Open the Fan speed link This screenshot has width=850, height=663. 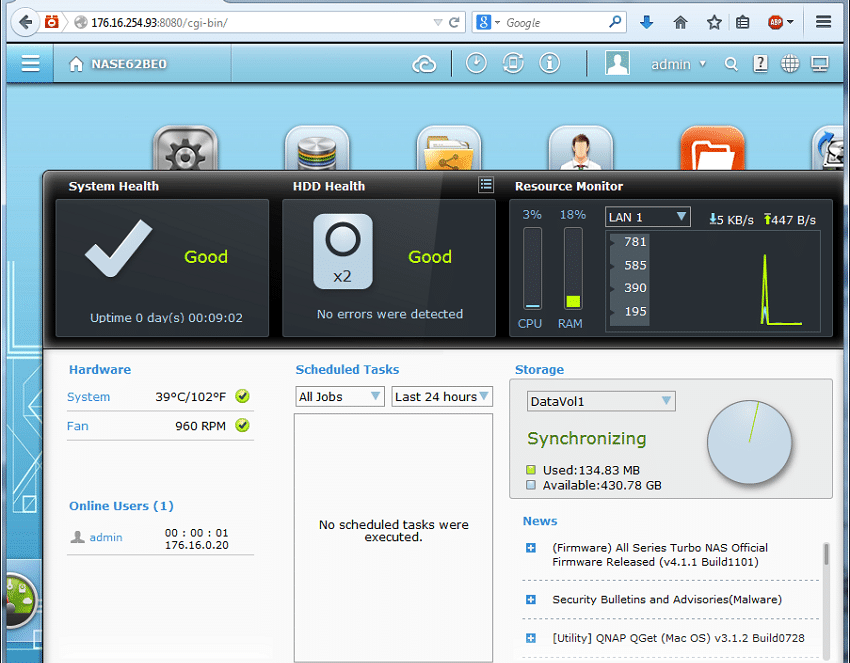[x=78, y=426]
